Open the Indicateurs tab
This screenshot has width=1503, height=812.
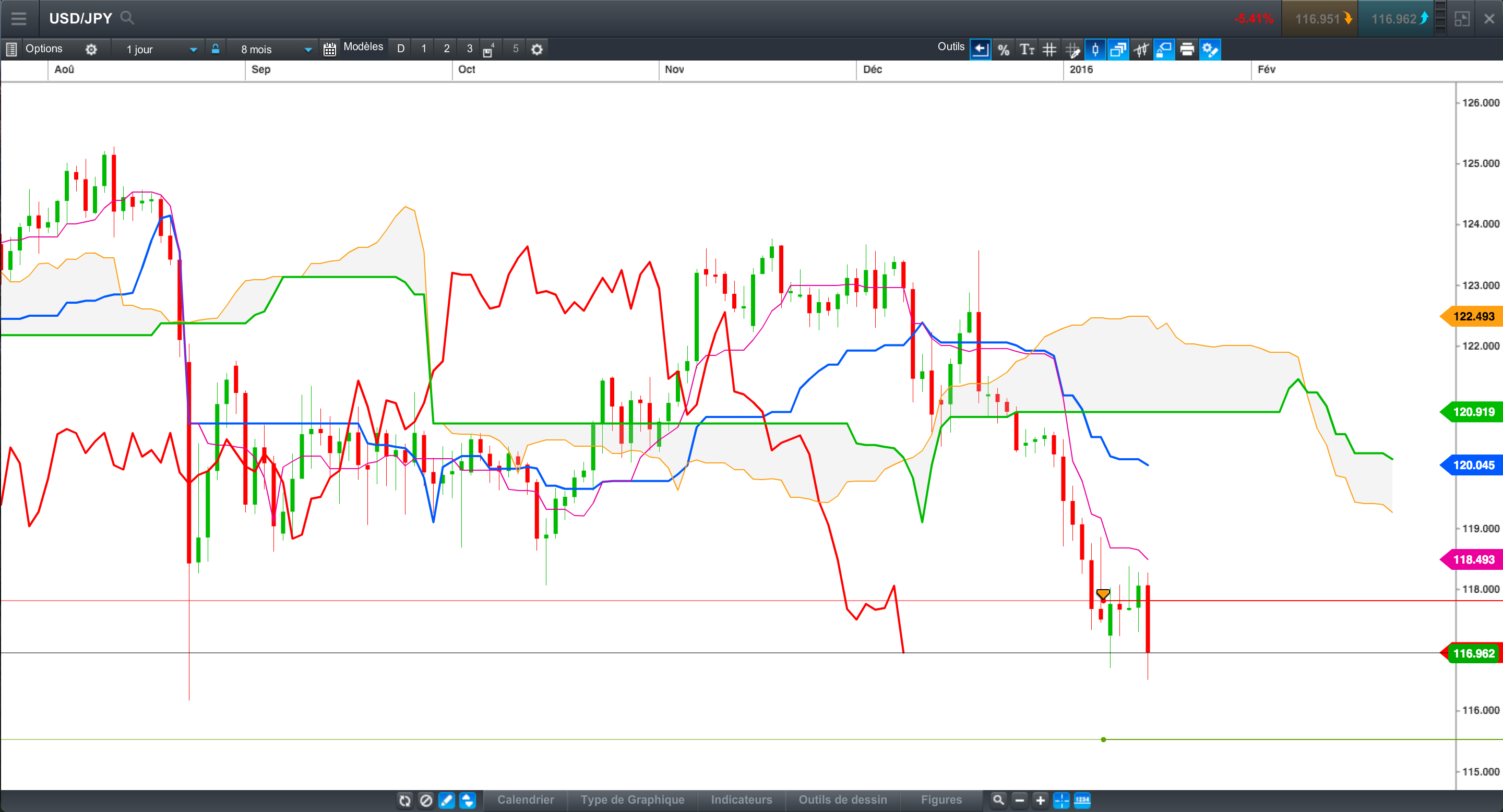(741, 800)
